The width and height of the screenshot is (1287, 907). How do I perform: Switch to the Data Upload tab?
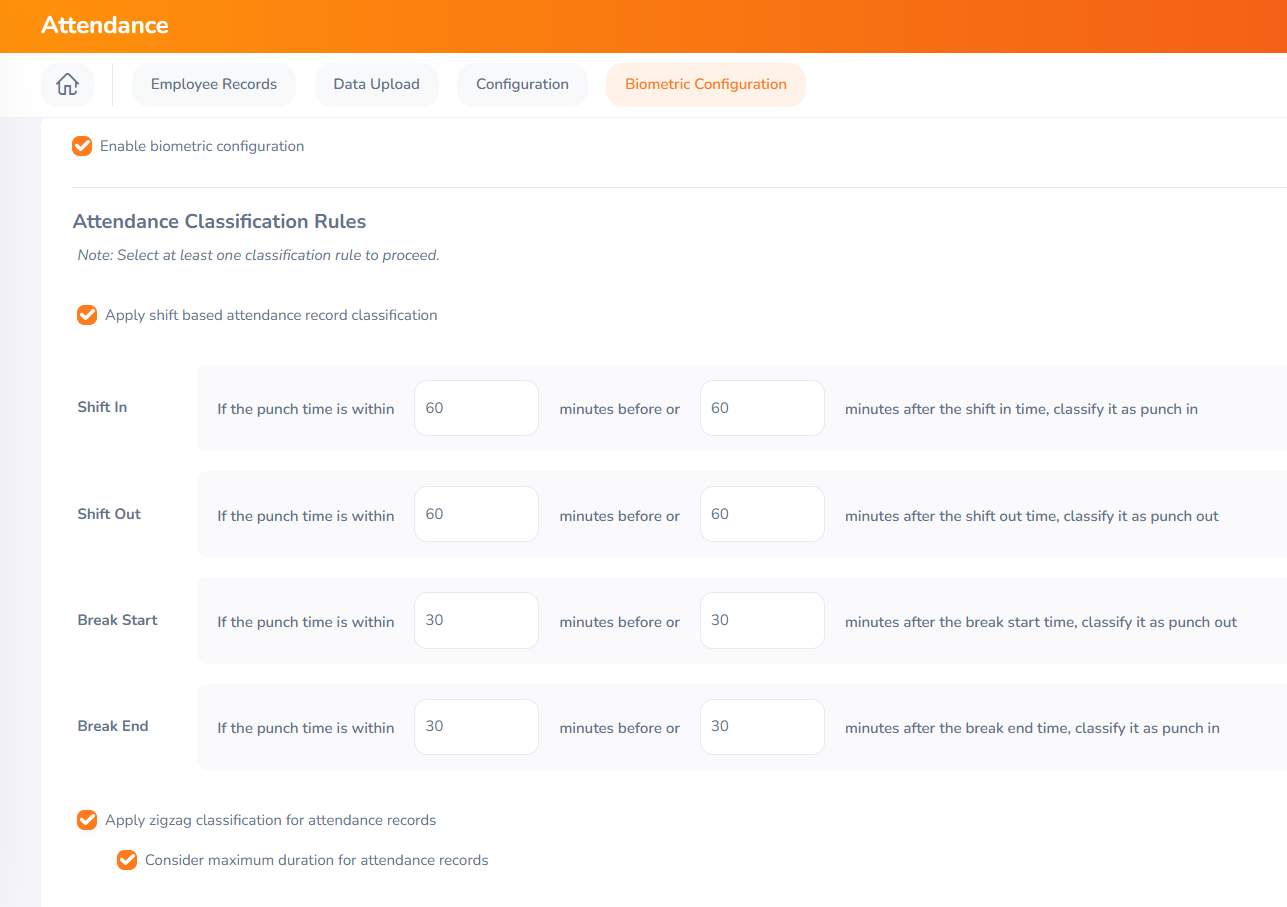tap(376, 84)
